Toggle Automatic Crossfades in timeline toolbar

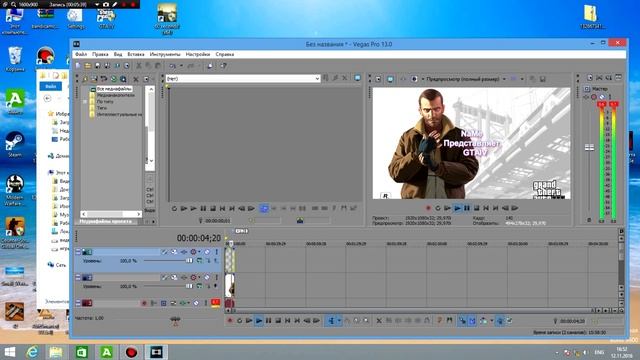472,321
